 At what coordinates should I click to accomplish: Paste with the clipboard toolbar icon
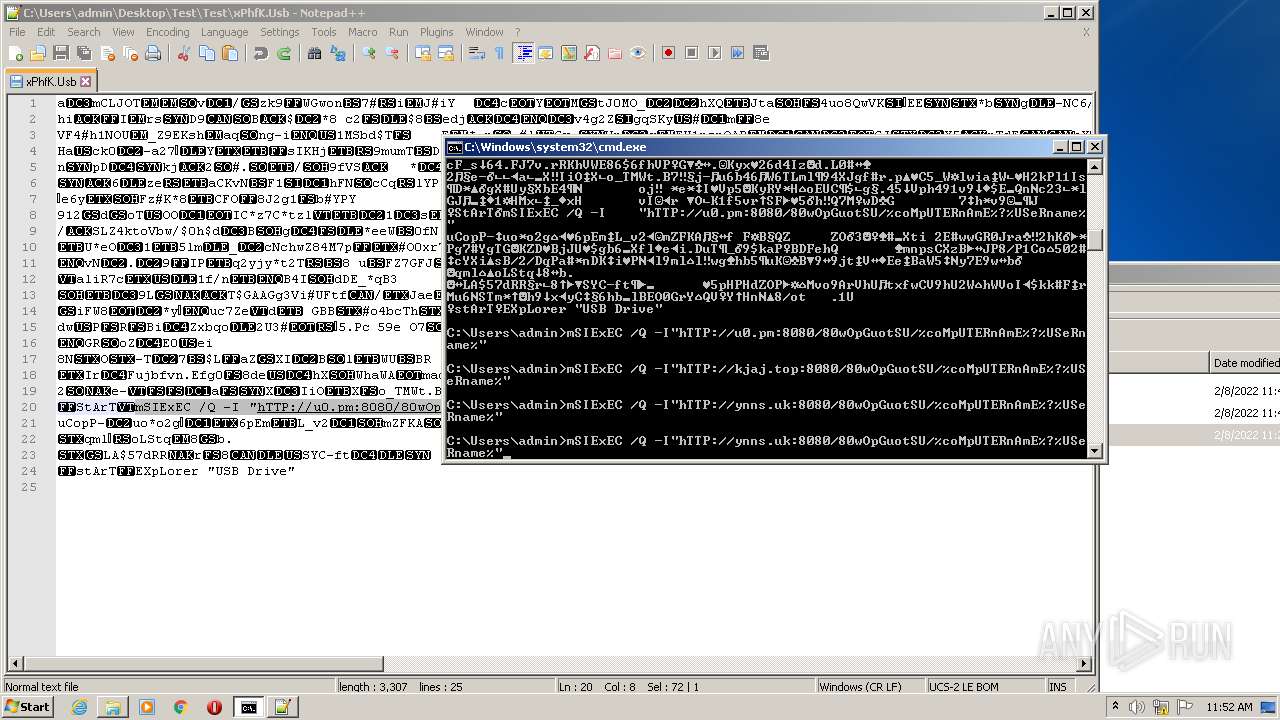[x=230, y=53]
